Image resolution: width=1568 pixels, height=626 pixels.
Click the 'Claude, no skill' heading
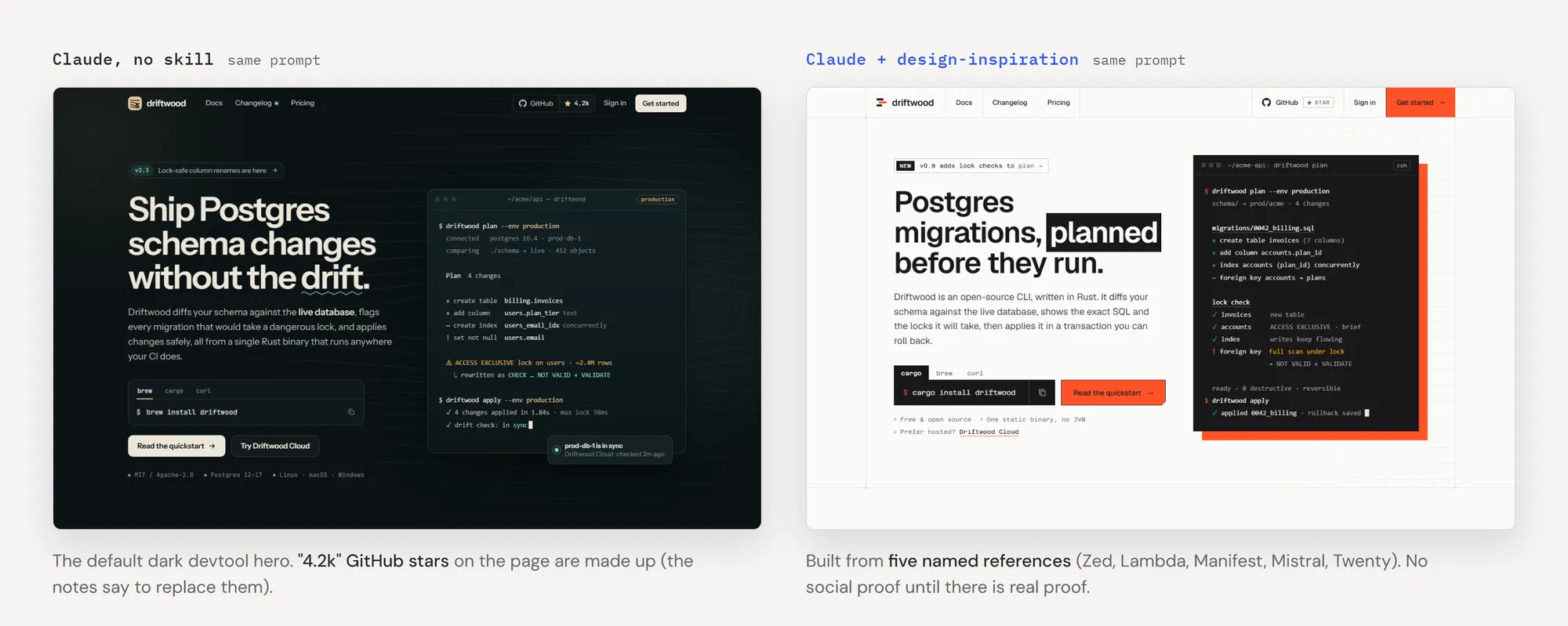coord(132,60)
